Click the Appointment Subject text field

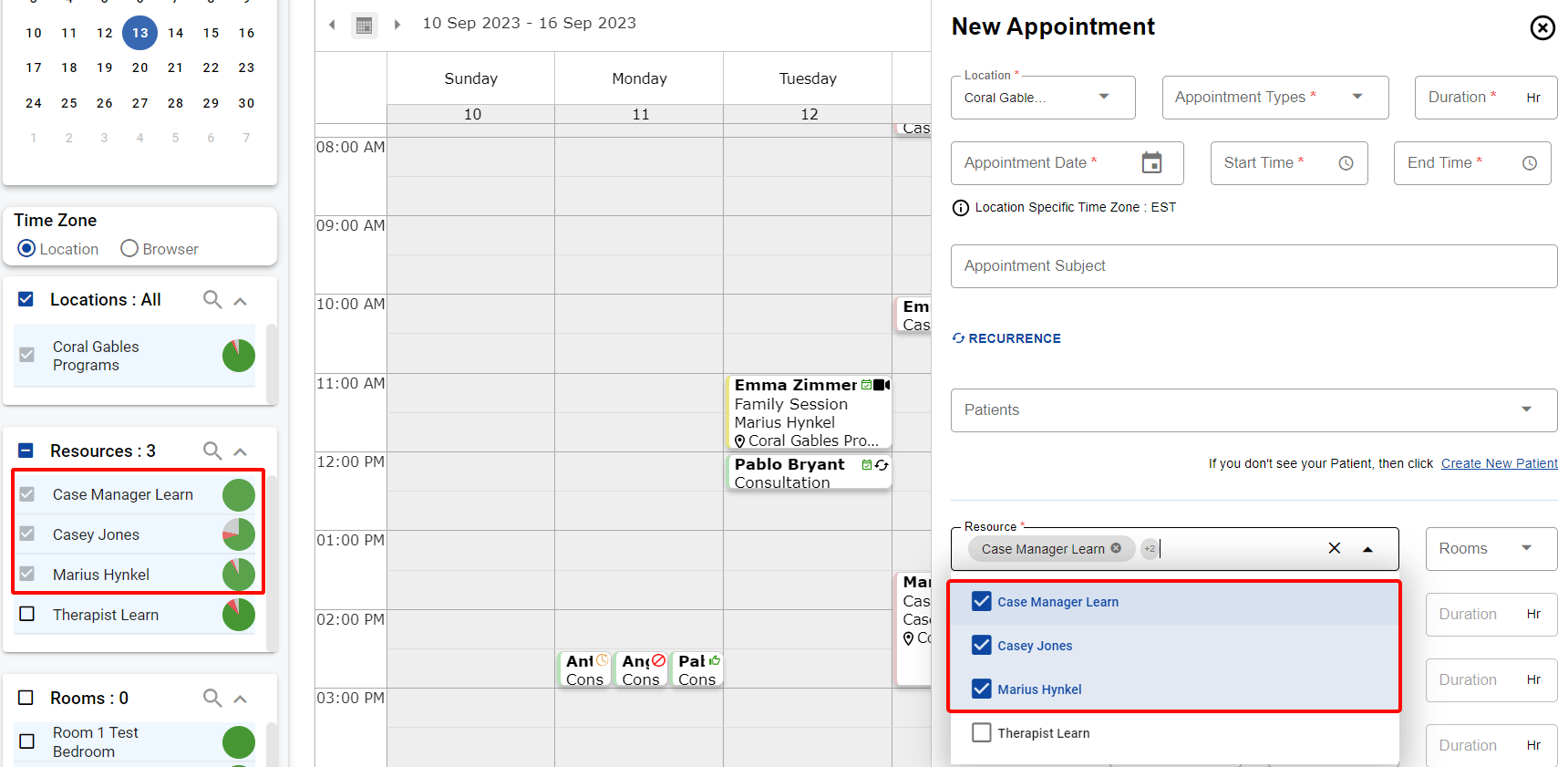(1253, 266)
